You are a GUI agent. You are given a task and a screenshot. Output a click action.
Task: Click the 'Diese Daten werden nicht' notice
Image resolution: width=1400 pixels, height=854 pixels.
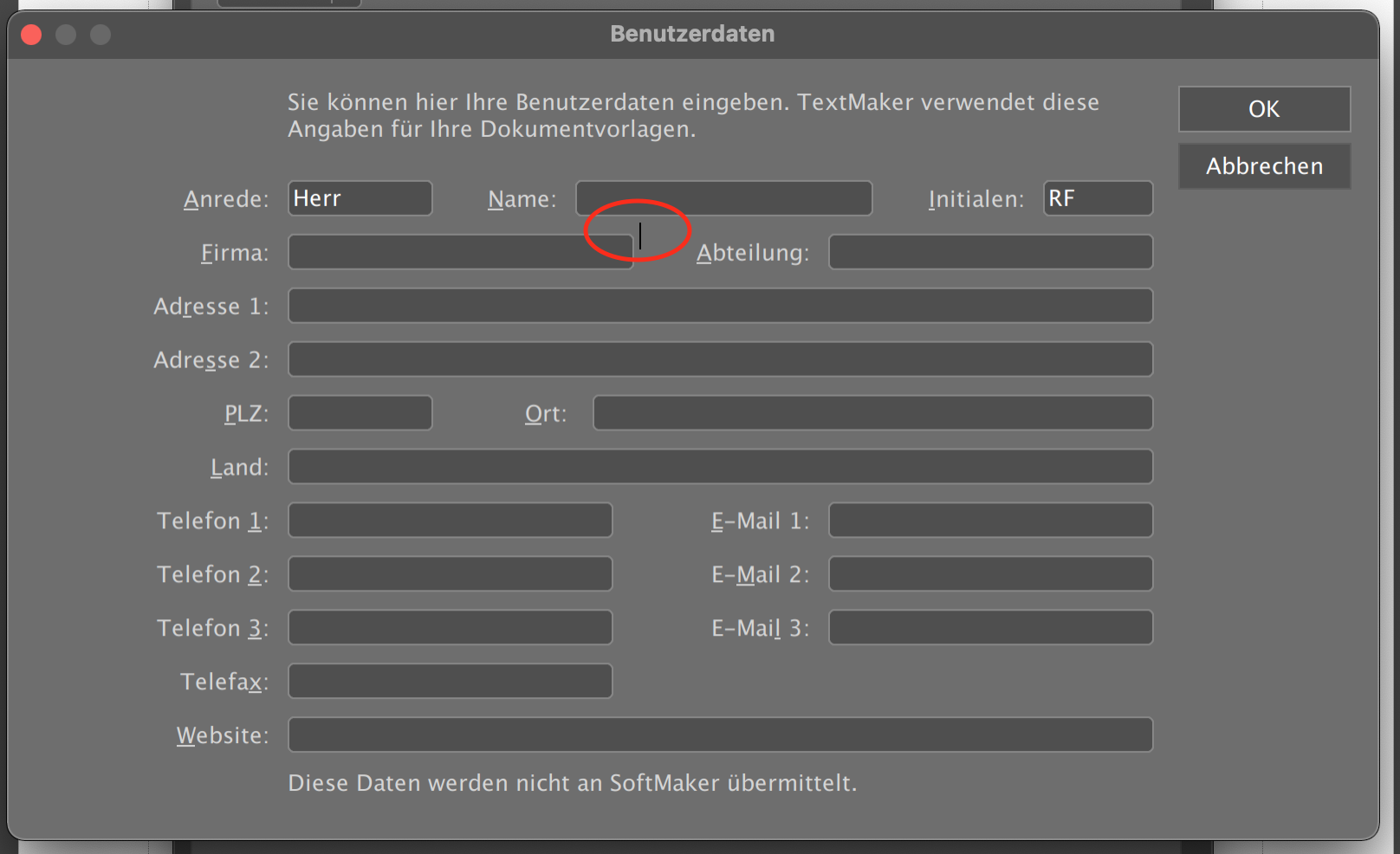[x=573, y=783]
